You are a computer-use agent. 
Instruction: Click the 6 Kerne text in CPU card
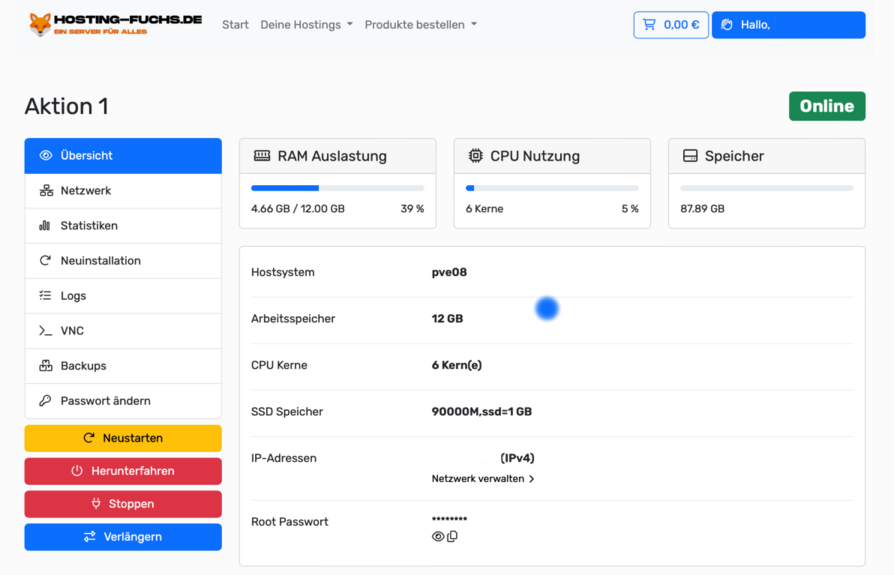click(x=485, y=209)
